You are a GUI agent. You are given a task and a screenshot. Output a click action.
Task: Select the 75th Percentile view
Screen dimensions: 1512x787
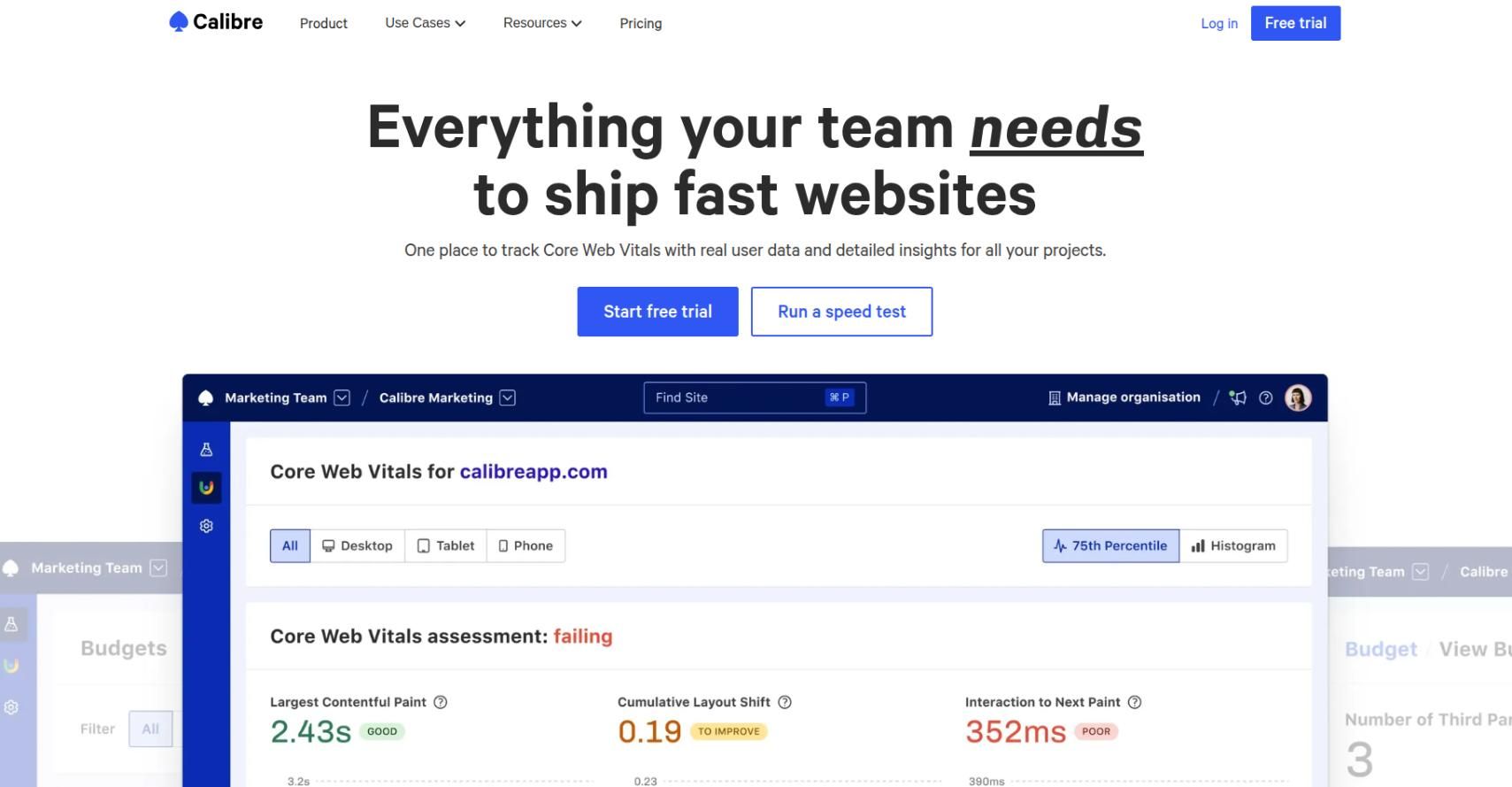pos(1110,545)
